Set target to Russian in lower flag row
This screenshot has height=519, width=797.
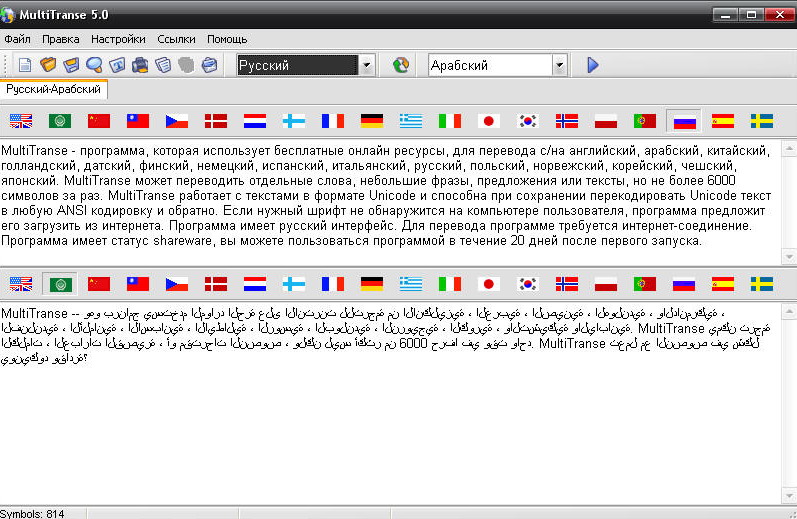tap(684, 284)
